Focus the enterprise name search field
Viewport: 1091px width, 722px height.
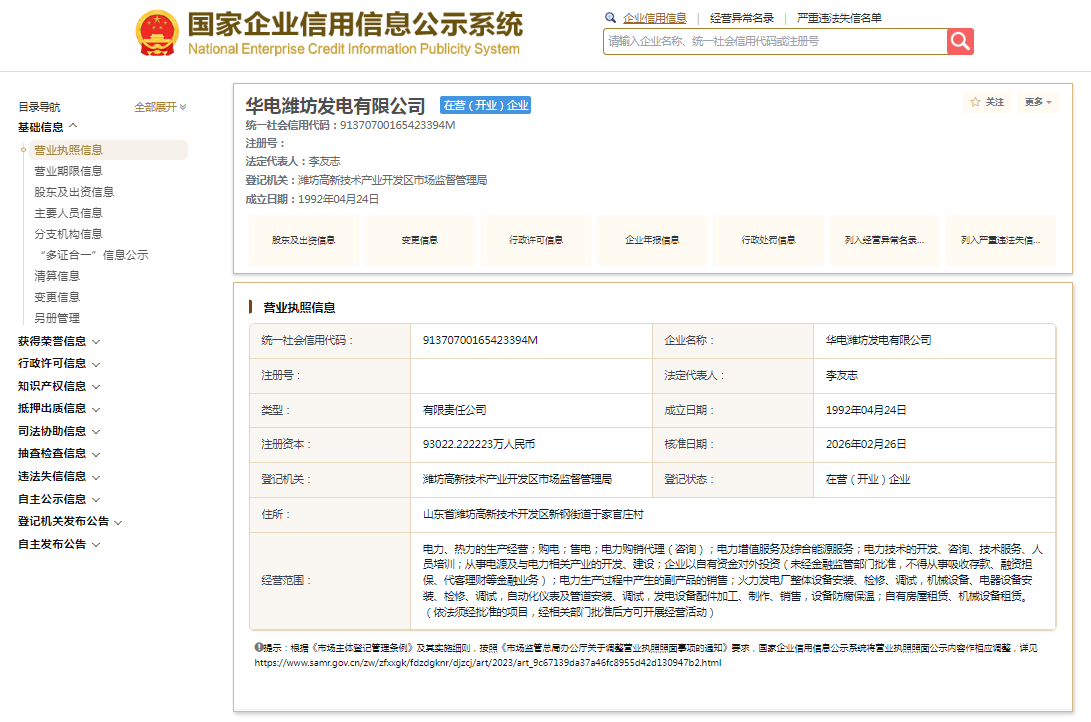pos(775,41)
